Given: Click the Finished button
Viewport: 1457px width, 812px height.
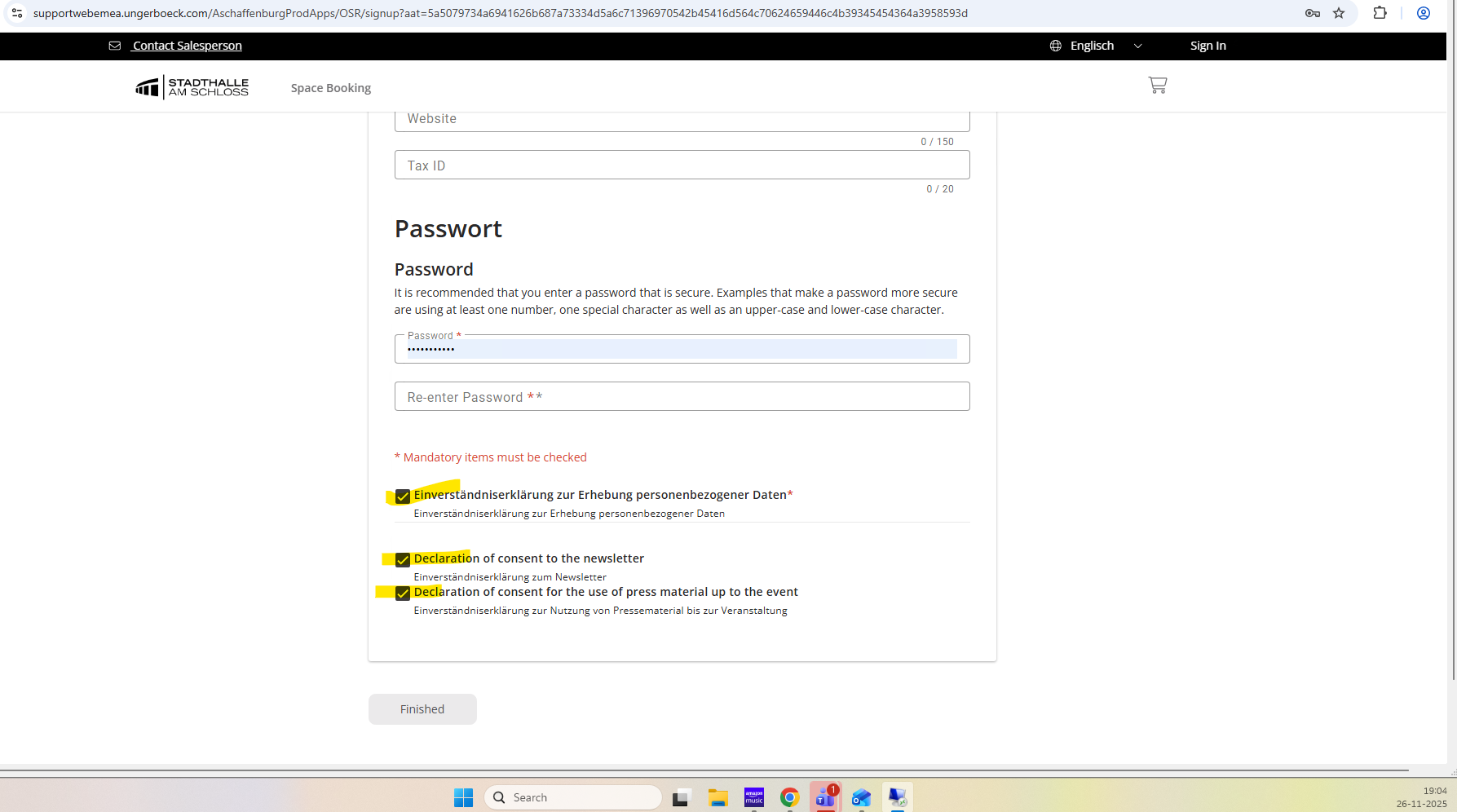Looking at the screenshot, I should [x=422, y=709].
